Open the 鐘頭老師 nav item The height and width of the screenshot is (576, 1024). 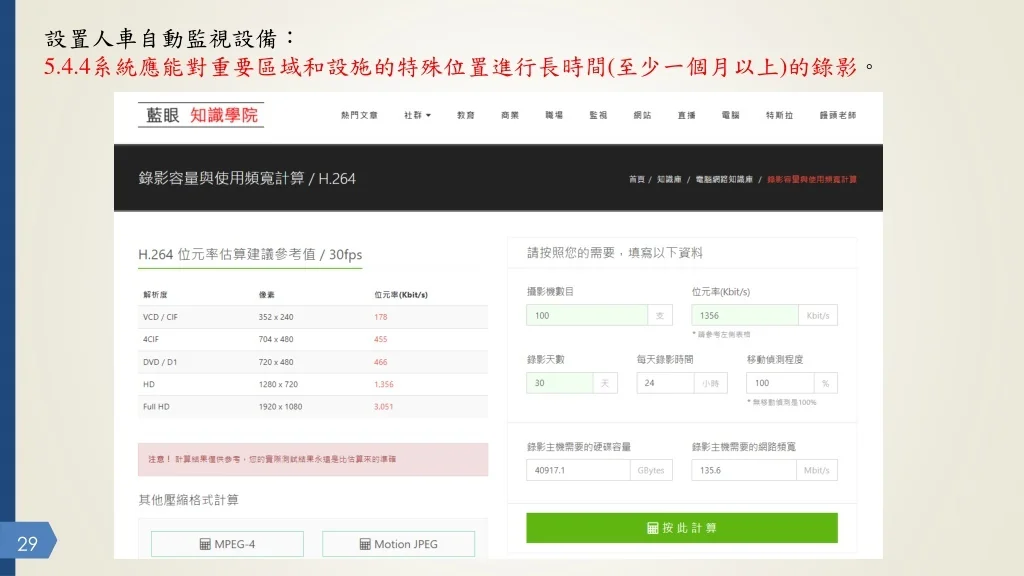(838, 115)
